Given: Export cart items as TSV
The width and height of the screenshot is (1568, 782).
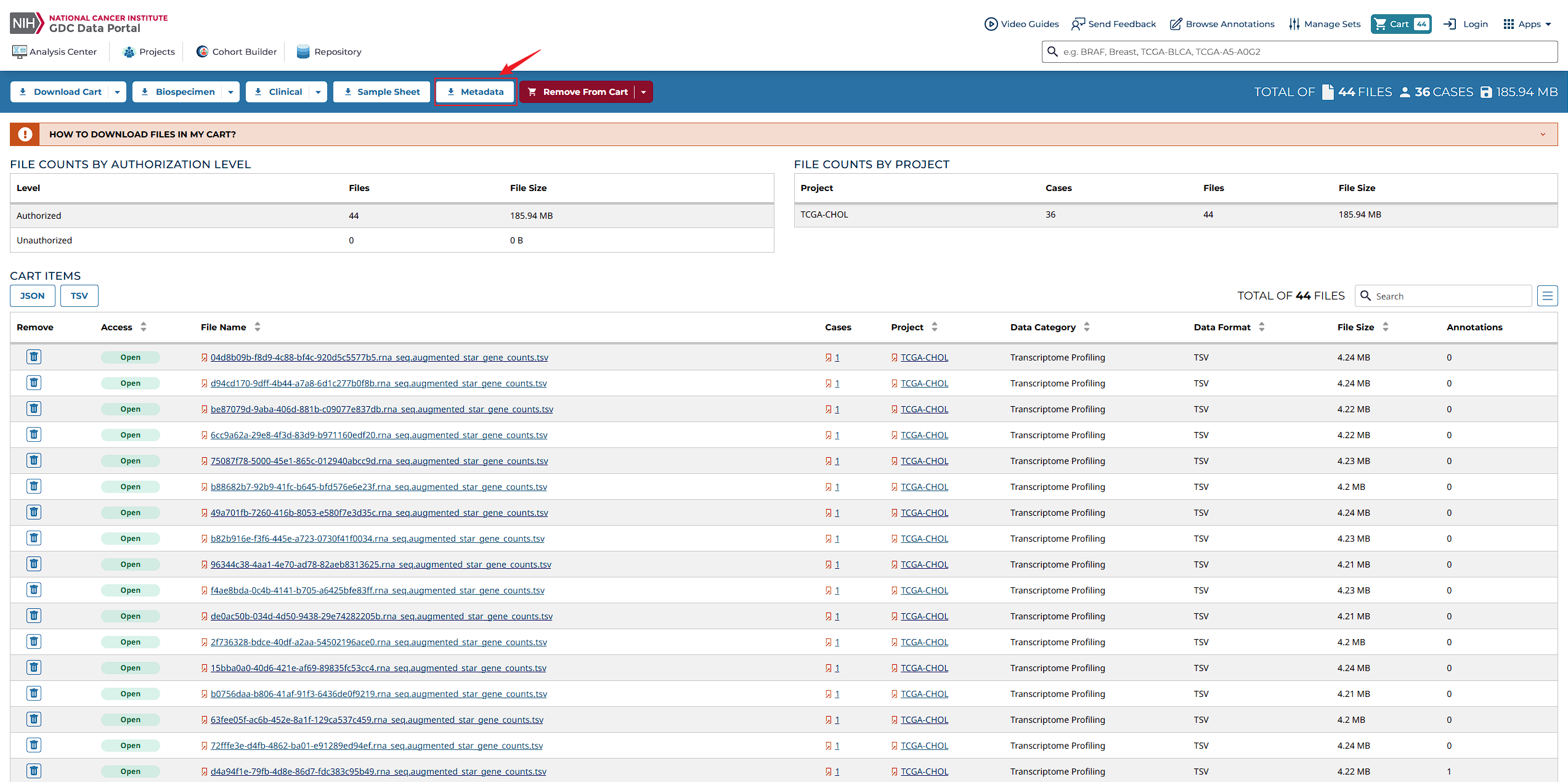Looking at the screenshot, I should [x=79, y=296].
